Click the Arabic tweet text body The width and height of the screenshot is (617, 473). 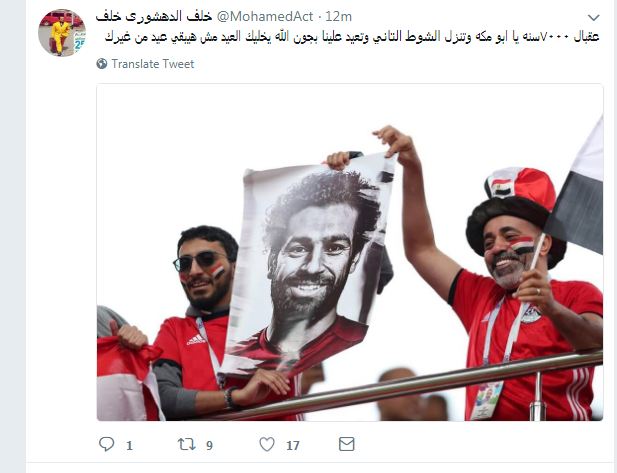pyautogui.click(x=352, y=37)
